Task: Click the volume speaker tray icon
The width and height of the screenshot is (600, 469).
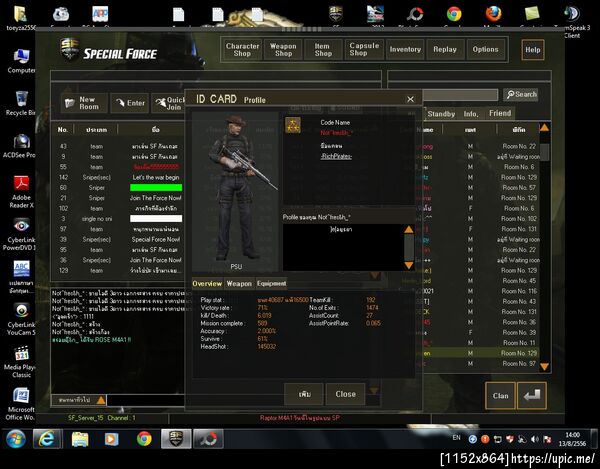Action: [x=535, y=439]
